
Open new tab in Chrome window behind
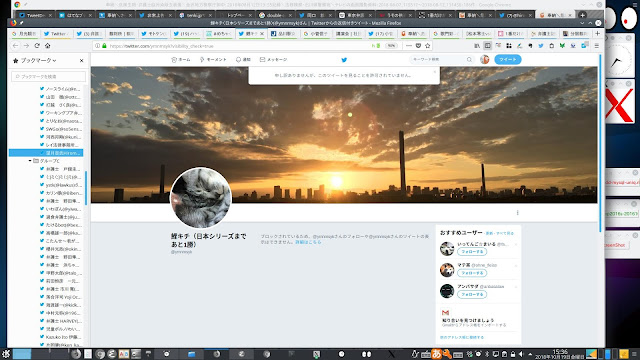(x=582, y=15)
